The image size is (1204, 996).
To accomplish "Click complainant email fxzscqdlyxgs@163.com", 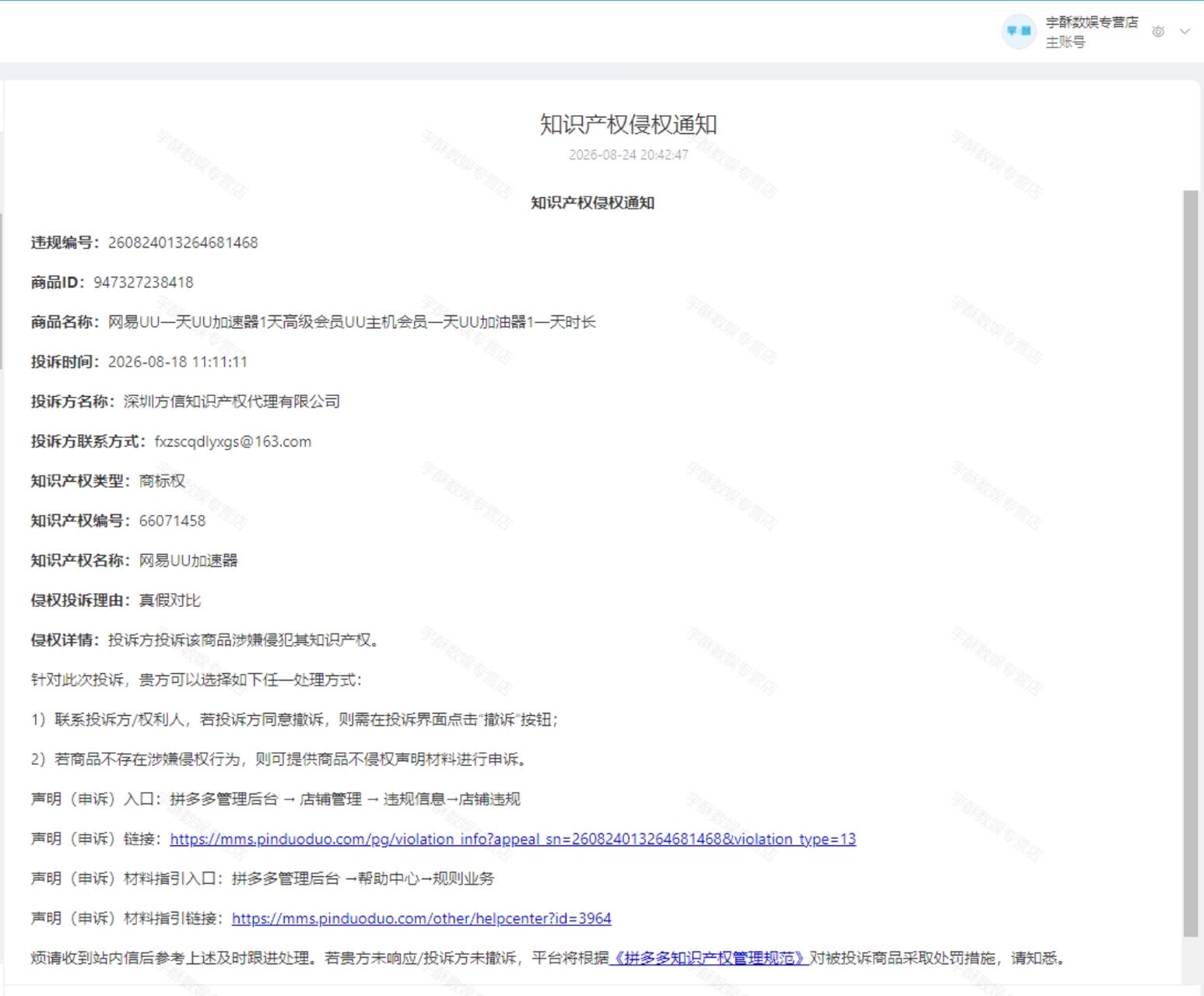I will (233, 441).
